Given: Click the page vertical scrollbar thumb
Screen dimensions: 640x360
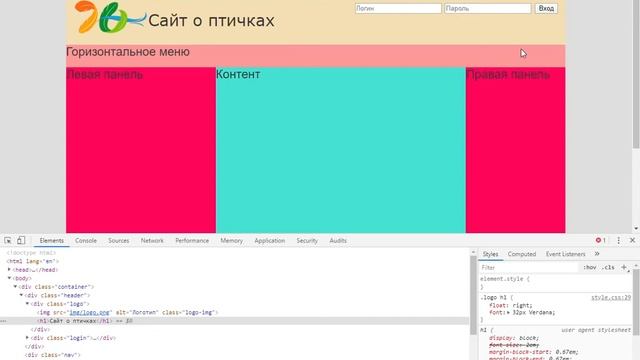Looking at the screenshot, I should (636, 74).
